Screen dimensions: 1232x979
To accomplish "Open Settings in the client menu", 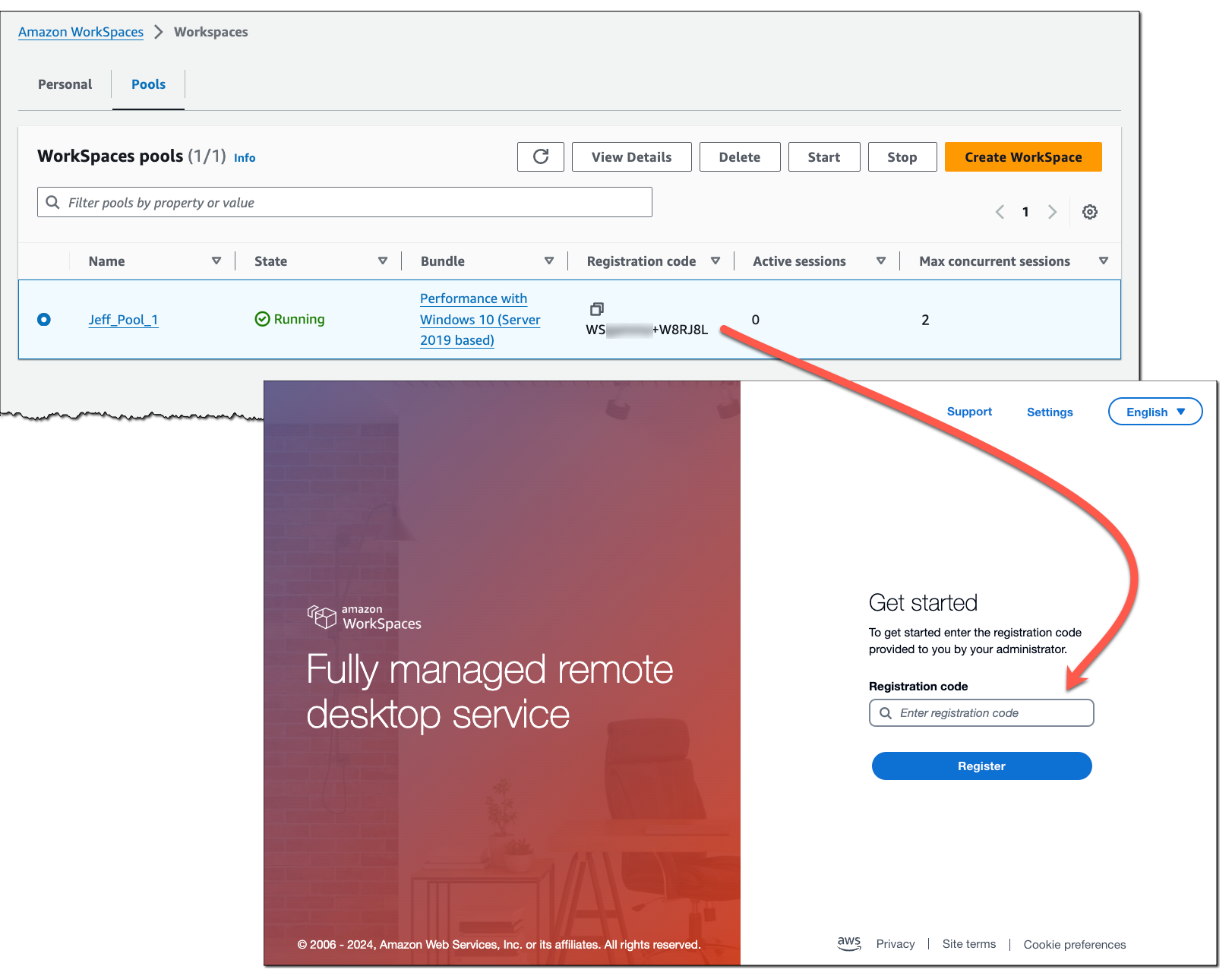I will tap(1049, 412).
